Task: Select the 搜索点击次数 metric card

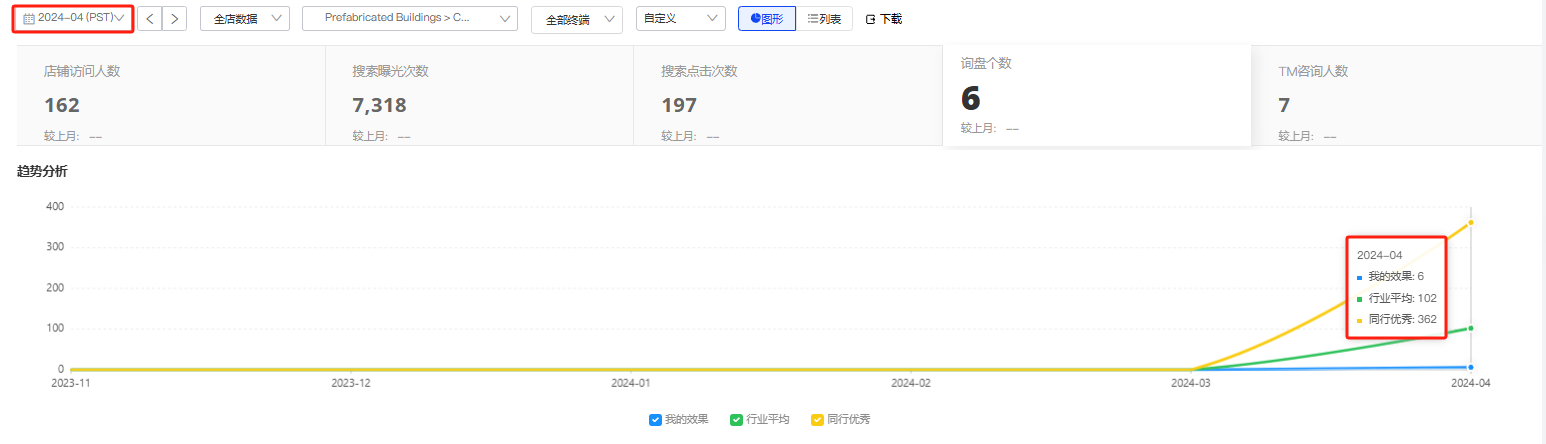Action: click(787, 95)
